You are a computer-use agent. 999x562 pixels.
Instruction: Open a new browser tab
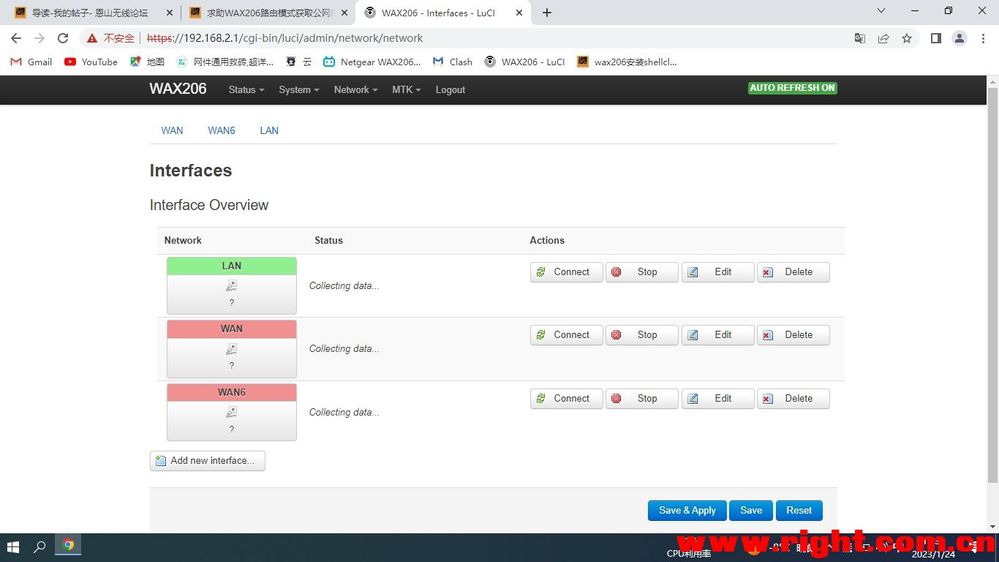pyautogui.click(x=547, y=13)
